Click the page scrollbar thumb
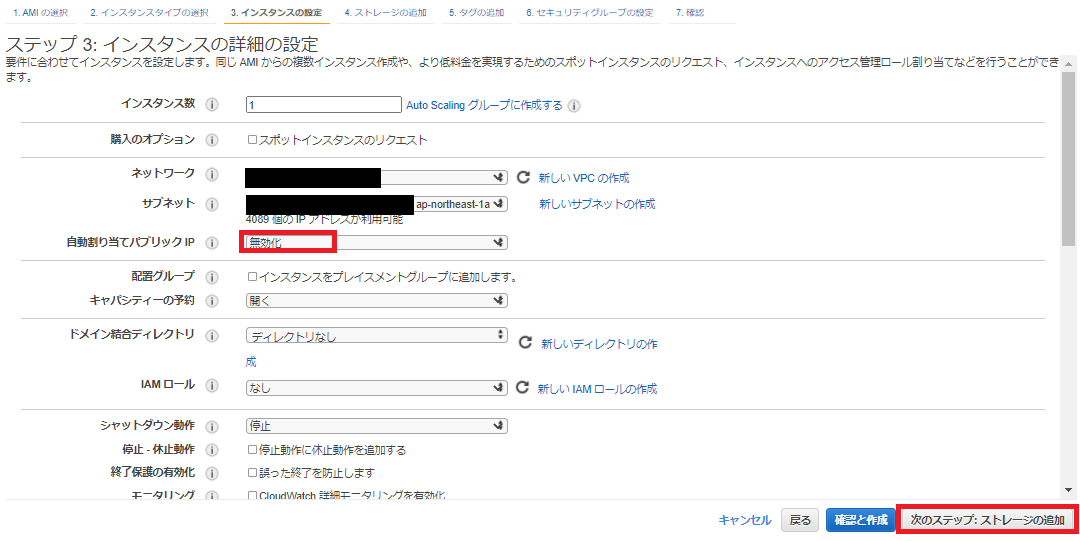 coord(1068,158)
